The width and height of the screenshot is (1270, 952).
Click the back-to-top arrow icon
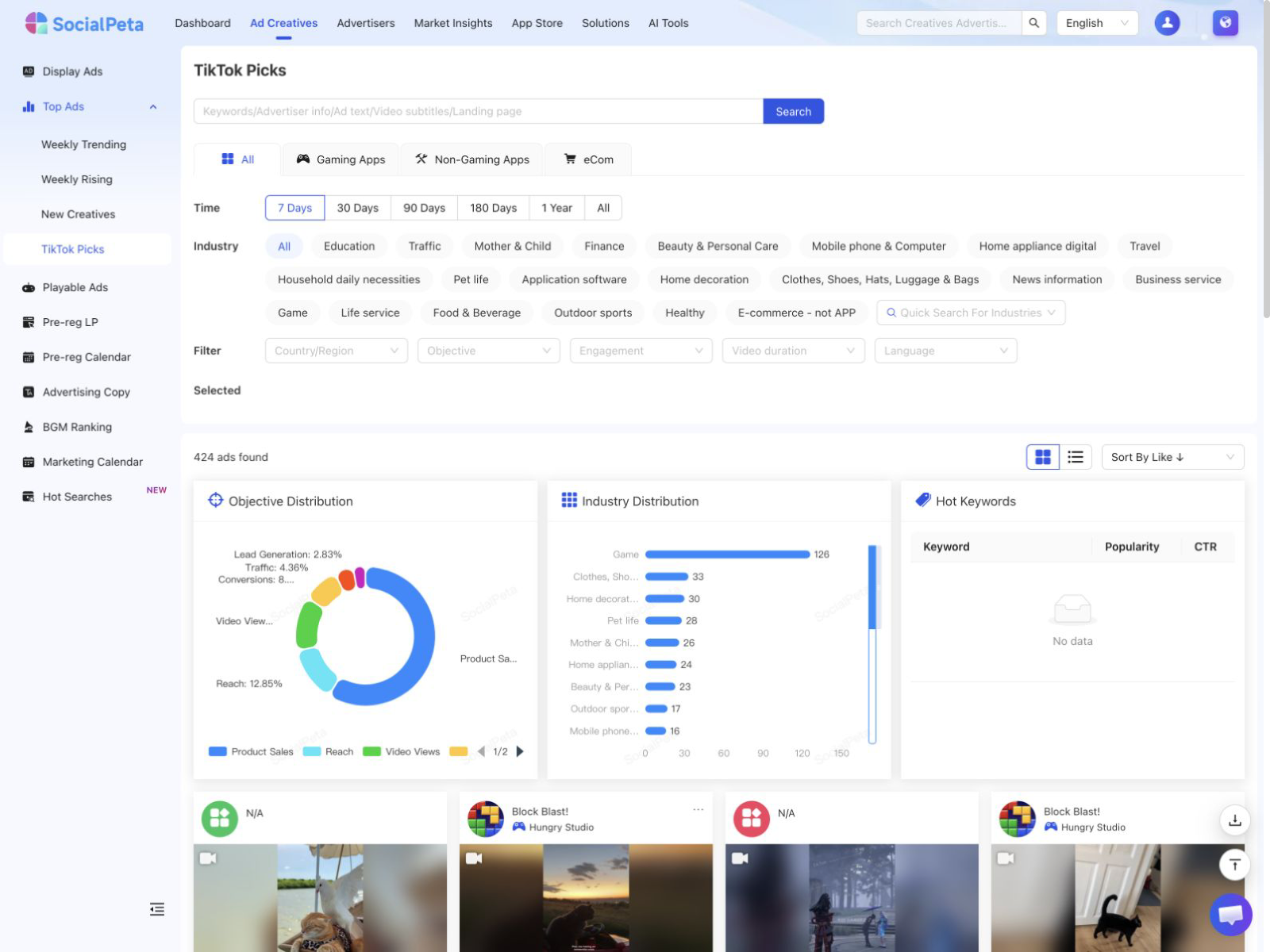[x=1234, y=865]
